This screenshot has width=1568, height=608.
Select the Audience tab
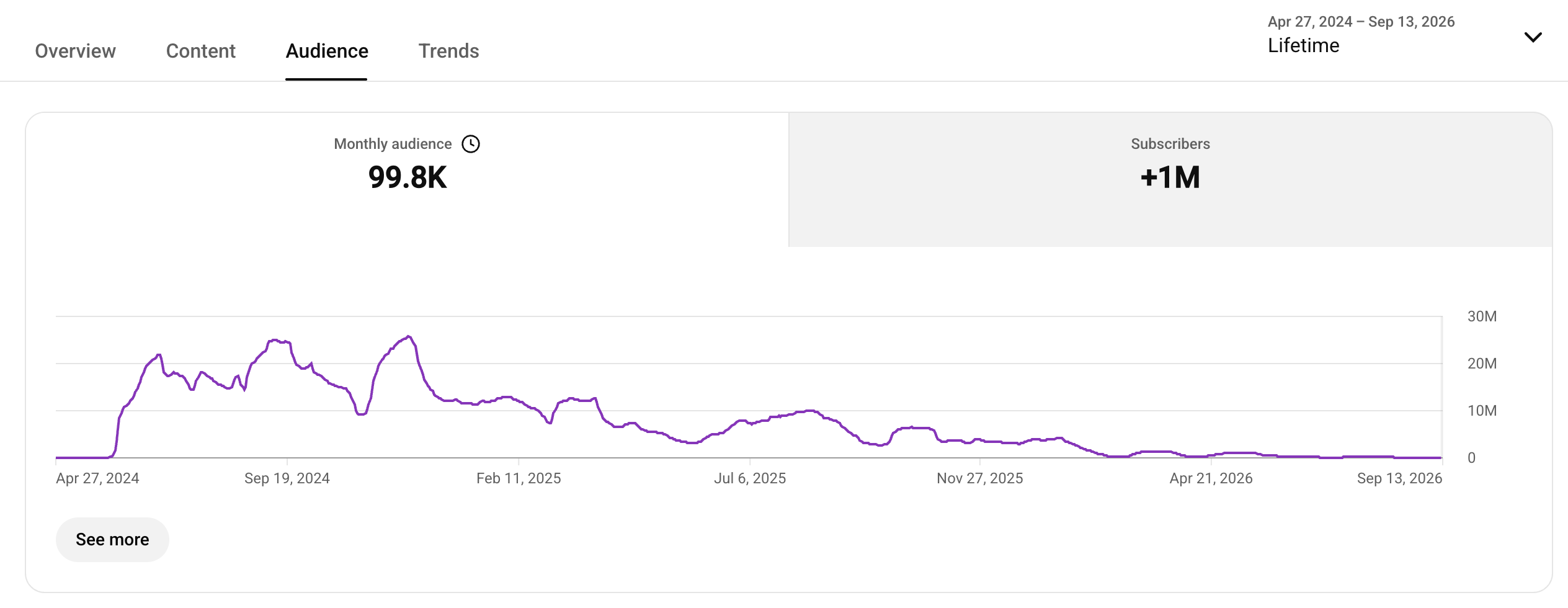click(327, 51)
